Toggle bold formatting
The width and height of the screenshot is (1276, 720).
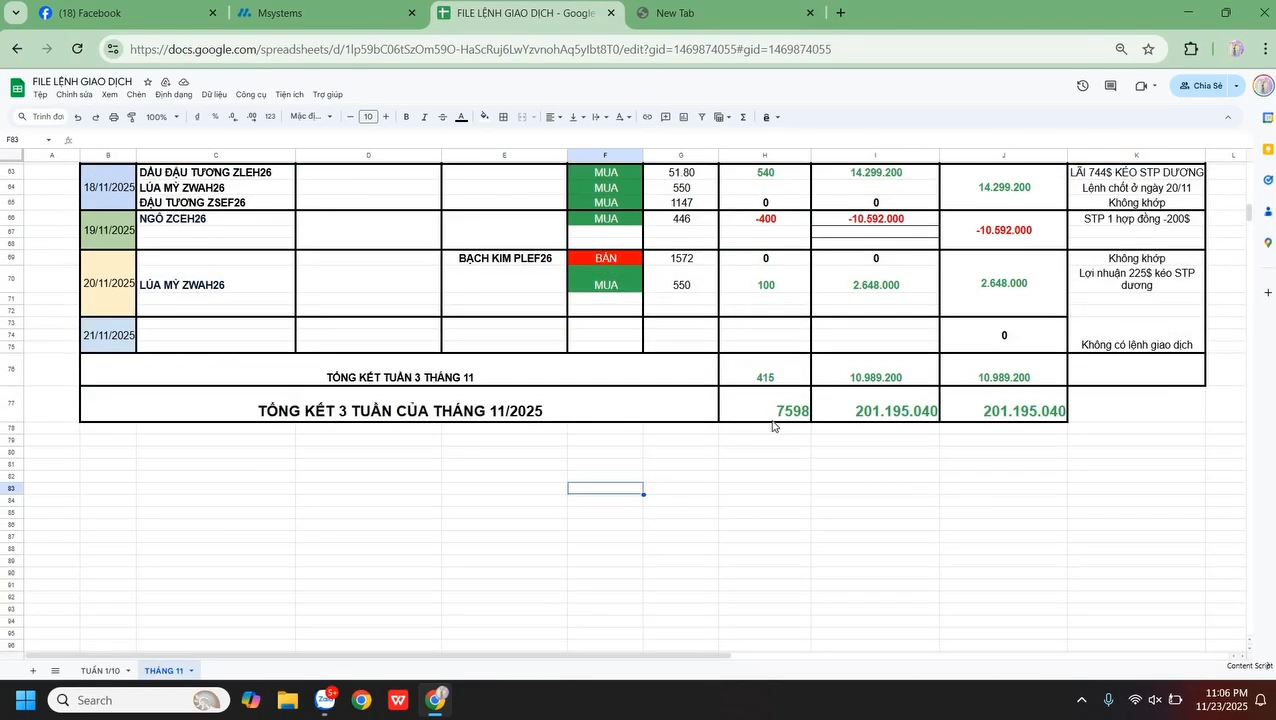[406, 117]
